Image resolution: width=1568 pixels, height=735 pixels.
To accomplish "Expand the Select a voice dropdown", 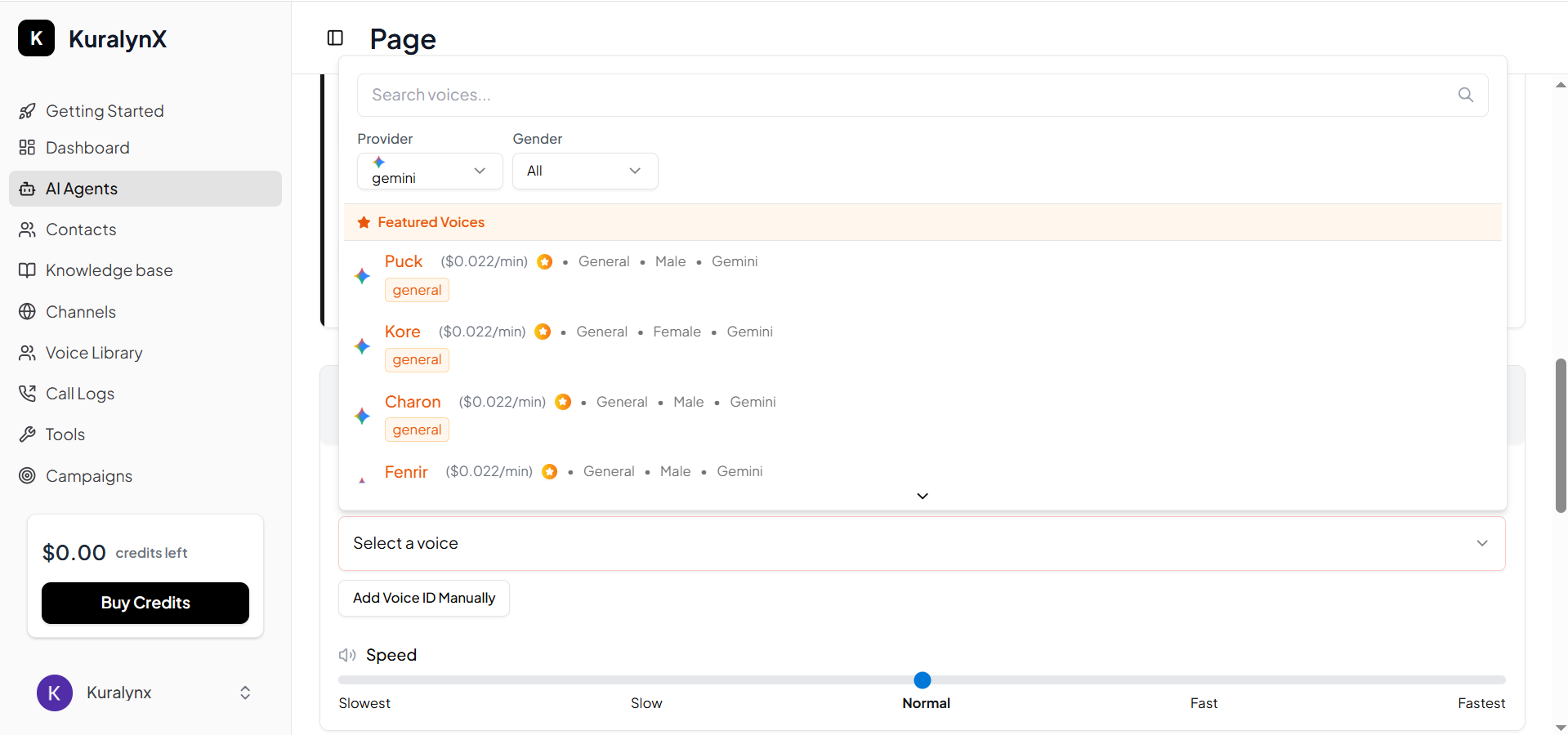I will (x=1481, y=543).
